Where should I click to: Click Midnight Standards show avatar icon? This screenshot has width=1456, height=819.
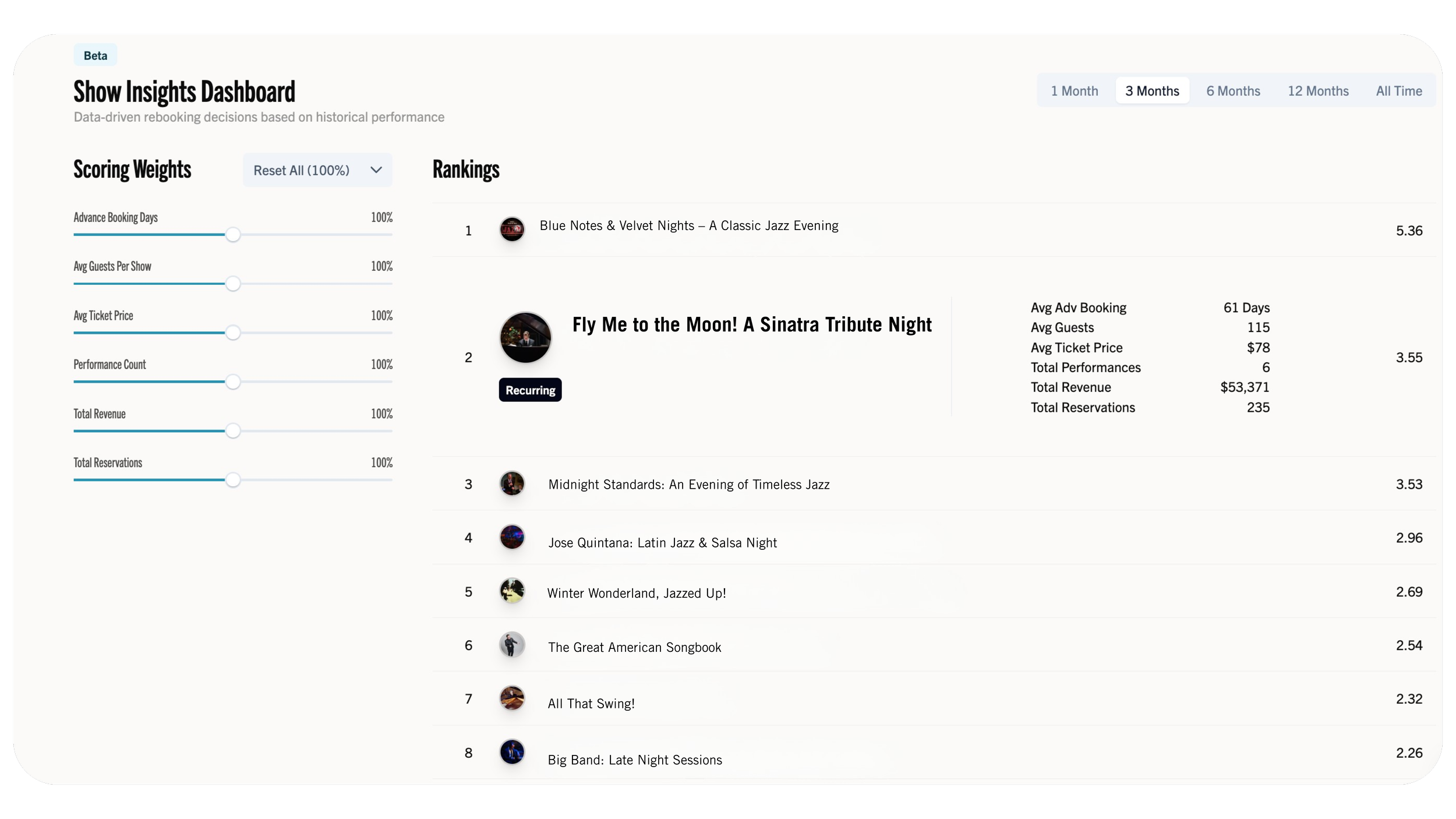click(512, 483)
